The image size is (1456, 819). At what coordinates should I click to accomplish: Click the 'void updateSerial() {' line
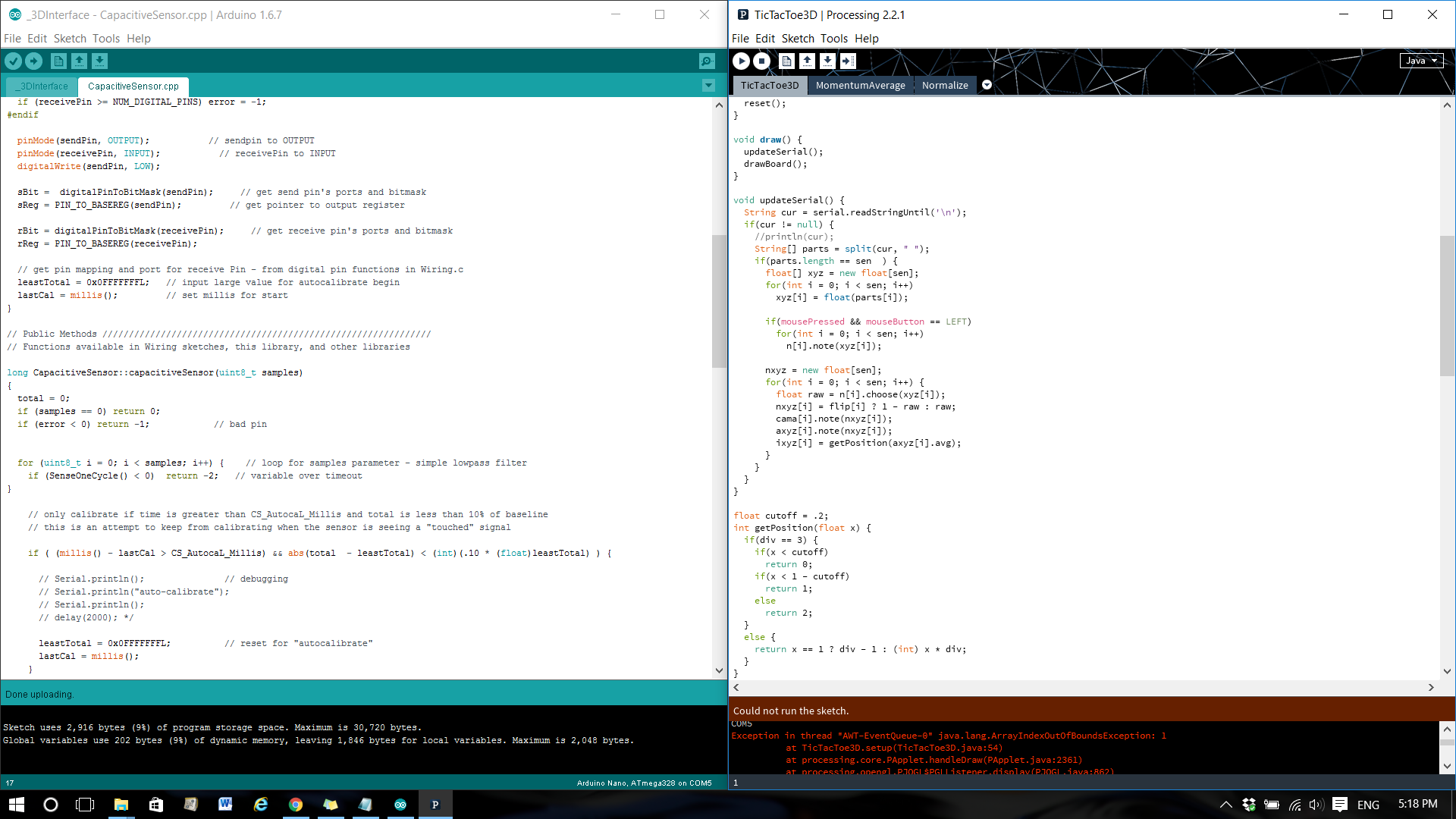tap(789, 200)
